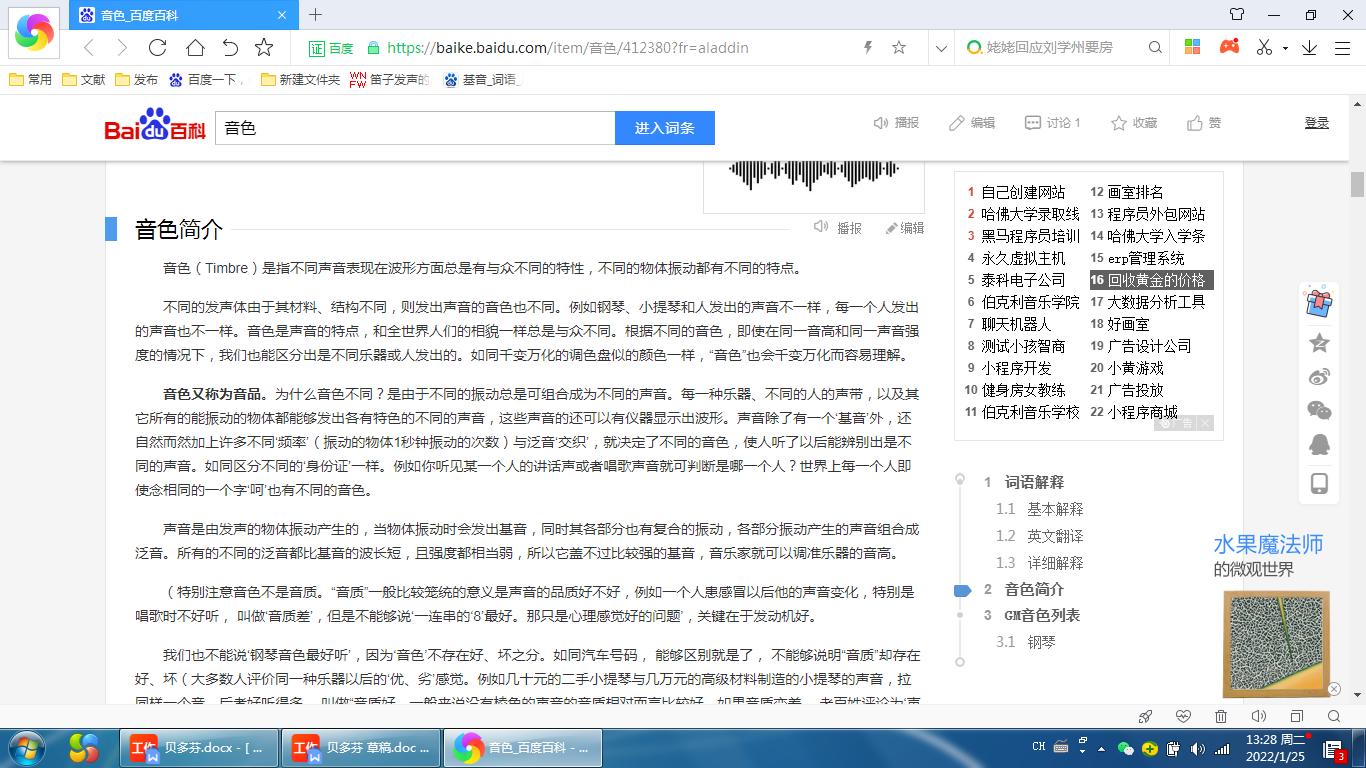
Task: Like the entry with the 赞 button
Action: click(1204, 123)
